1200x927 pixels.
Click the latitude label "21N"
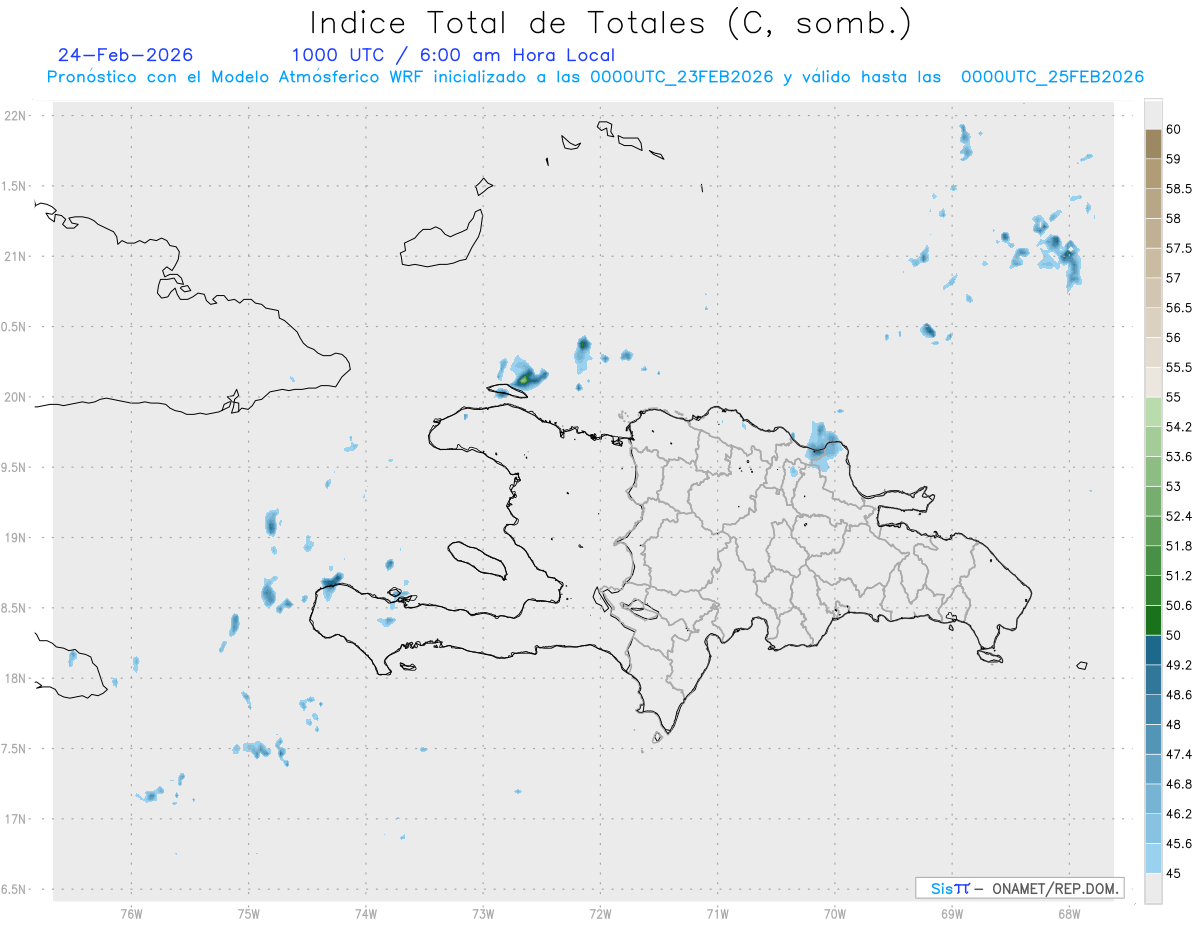[x=17, y=256]
